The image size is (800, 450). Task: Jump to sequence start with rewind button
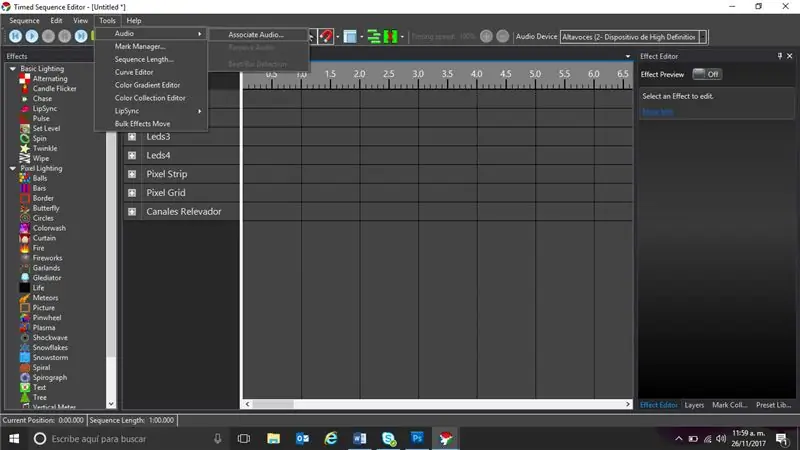pos(16,36)
